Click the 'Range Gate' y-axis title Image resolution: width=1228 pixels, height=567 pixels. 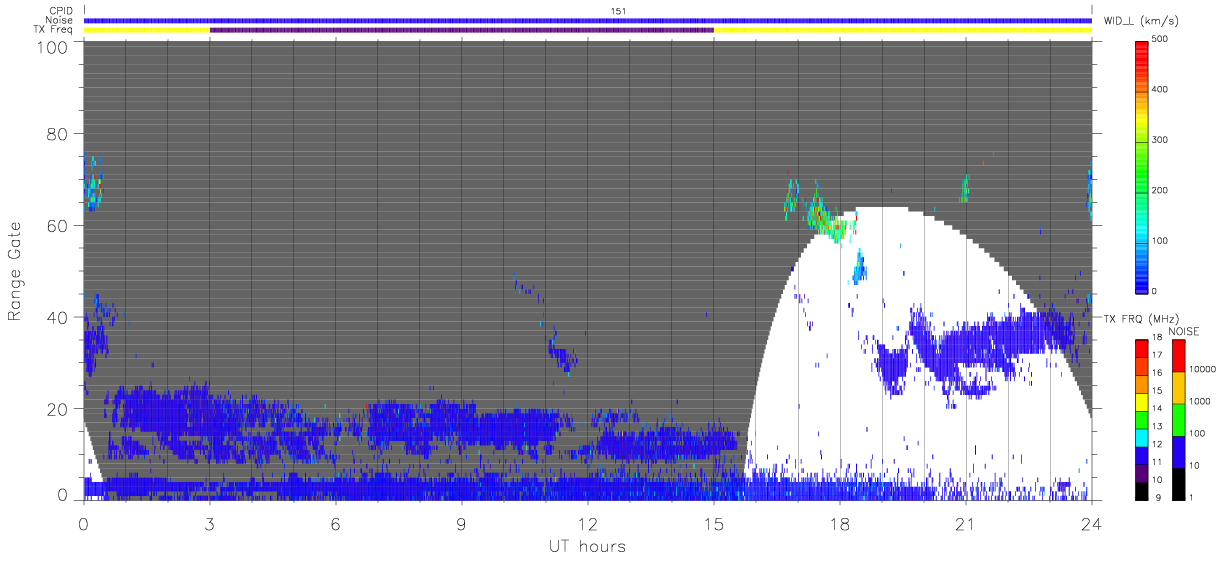pos(15,272)
